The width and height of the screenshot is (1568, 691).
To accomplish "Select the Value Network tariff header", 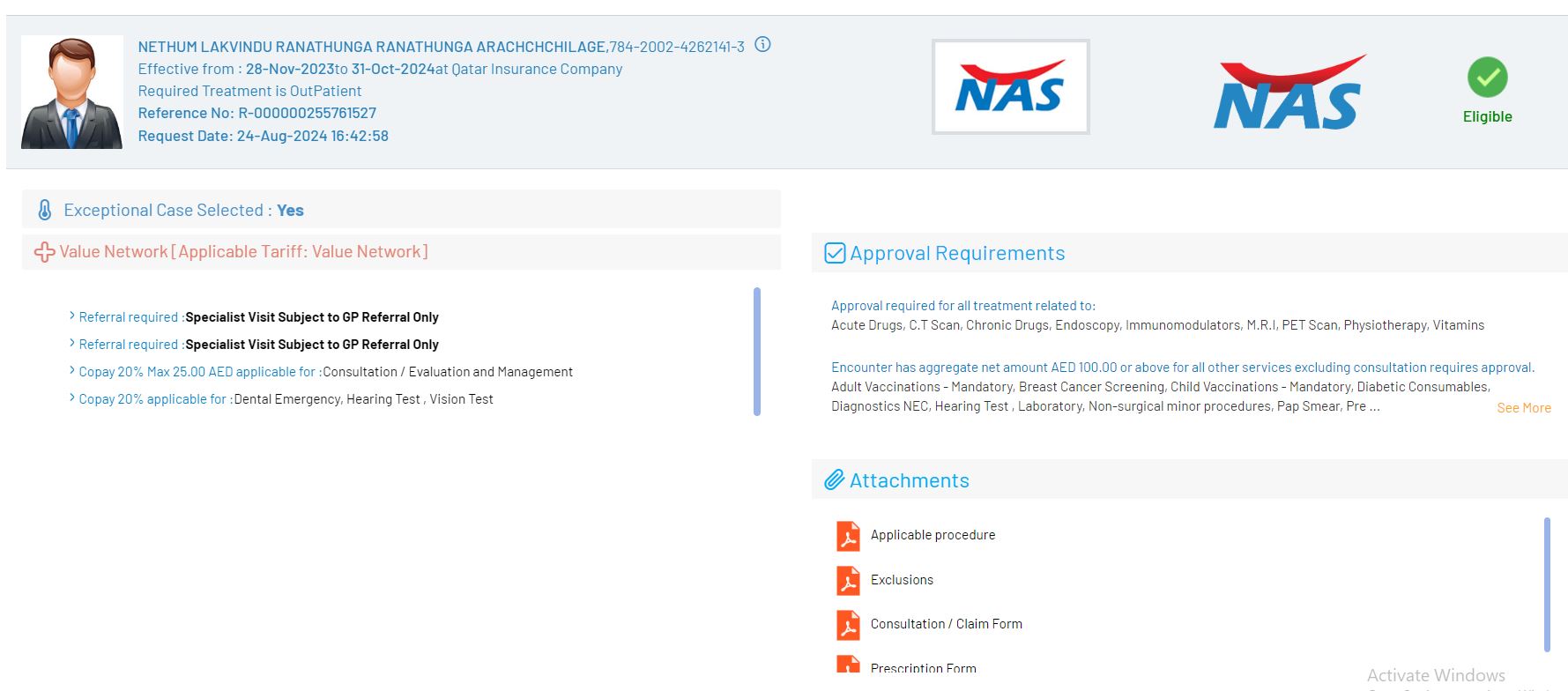I will pos(243,252).
